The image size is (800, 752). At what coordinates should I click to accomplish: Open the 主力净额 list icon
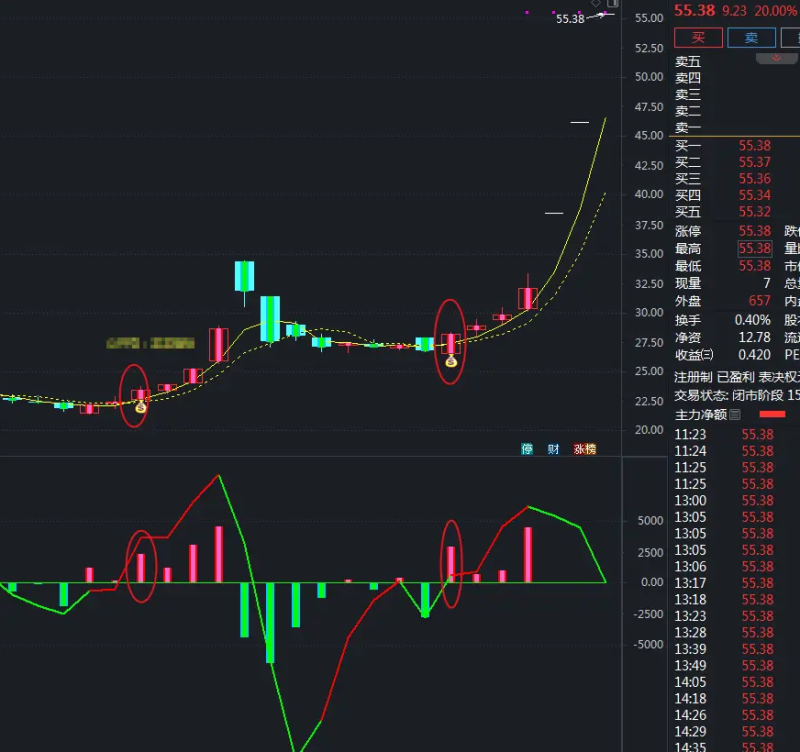[735, 414]
